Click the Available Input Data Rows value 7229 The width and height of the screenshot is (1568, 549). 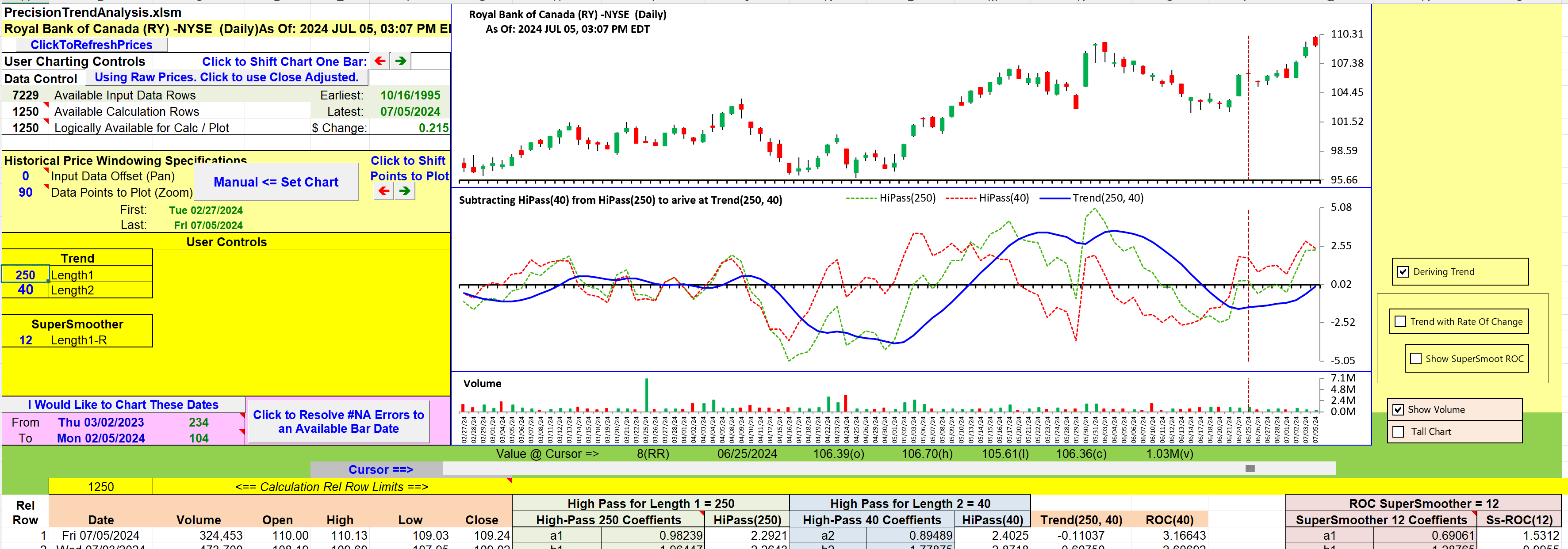[25, 95]
